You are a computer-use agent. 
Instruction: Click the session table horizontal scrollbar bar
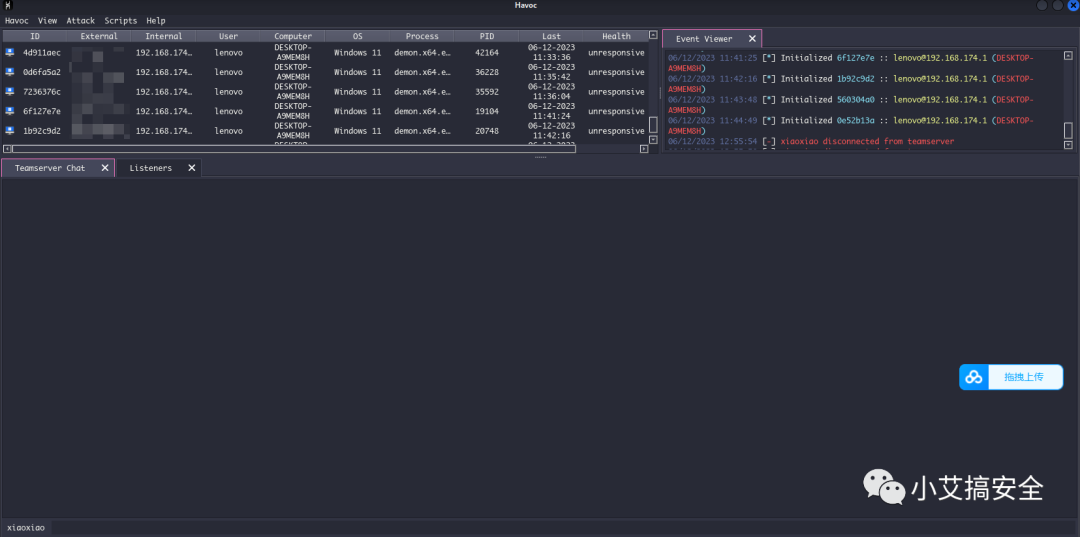[x=294, y=148]
